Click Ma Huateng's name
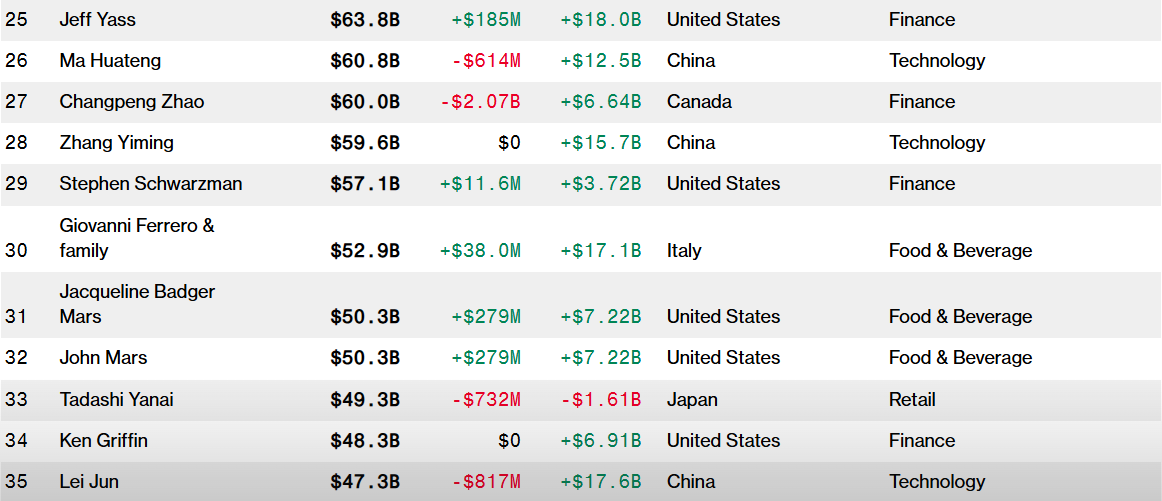Viewport: 1162px width, 501px height. click(x=108, y=61)
